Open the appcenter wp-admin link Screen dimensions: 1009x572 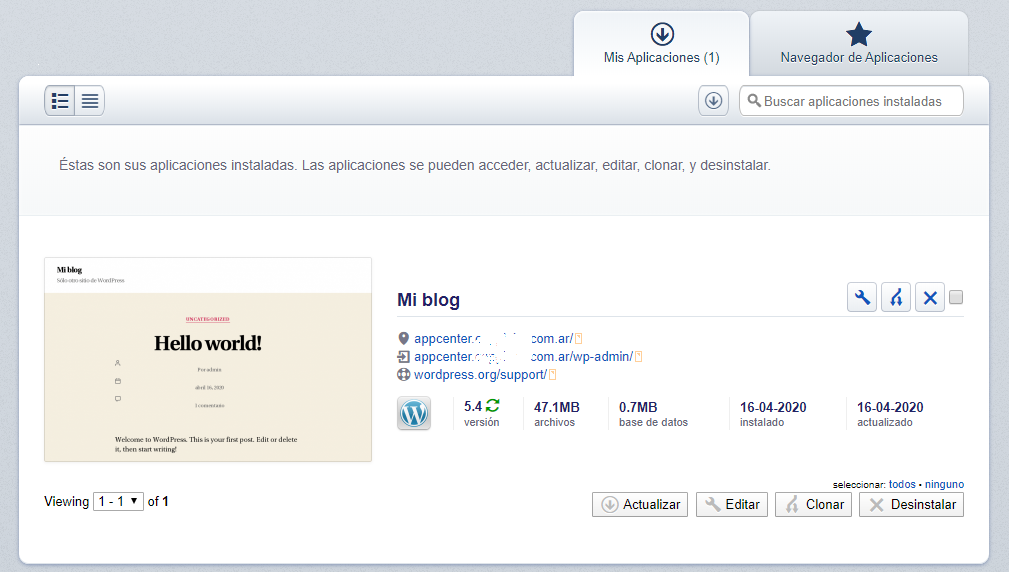pyautogui.click(x=523, y=356)
